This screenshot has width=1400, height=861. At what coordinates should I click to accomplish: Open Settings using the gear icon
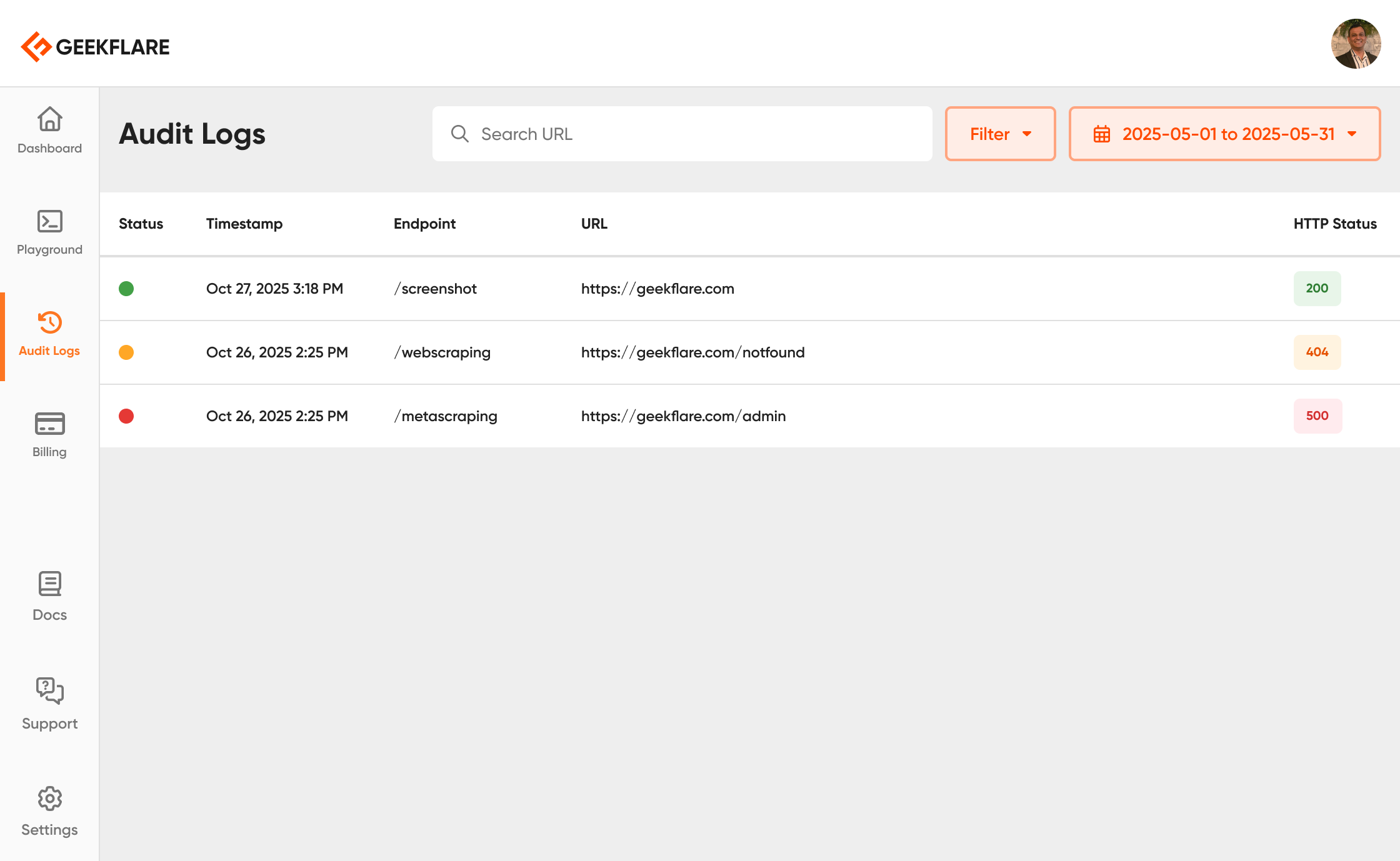pyautogui.click(x=49, y=799)
